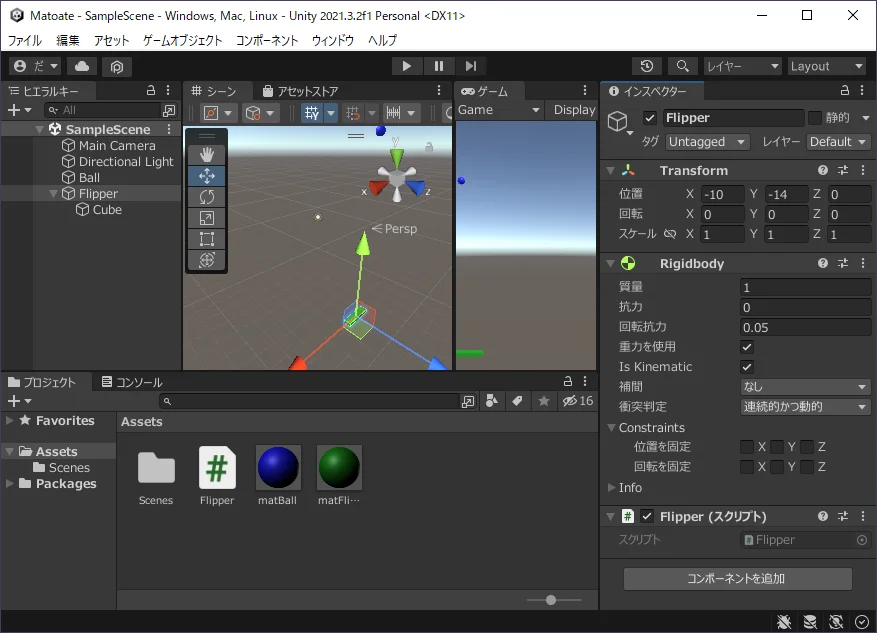Open the File menu
The image size is (877, 633).
coord(25,40)
